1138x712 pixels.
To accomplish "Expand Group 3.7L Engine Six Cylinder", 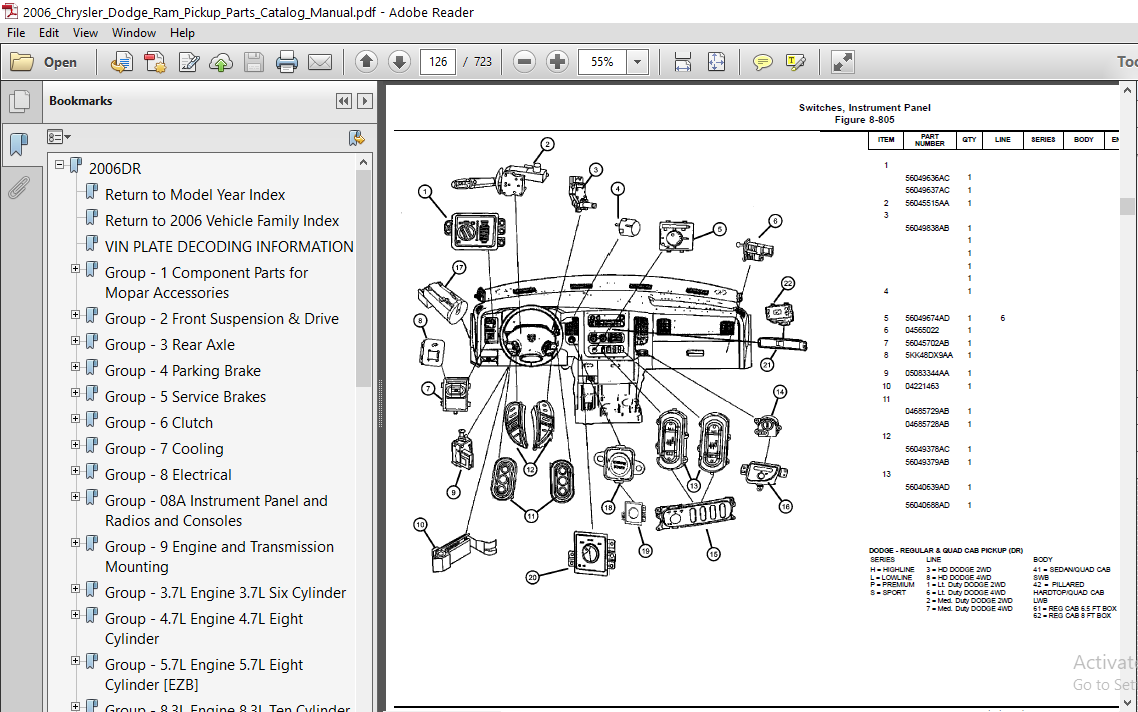I will [x=75, y=589].
